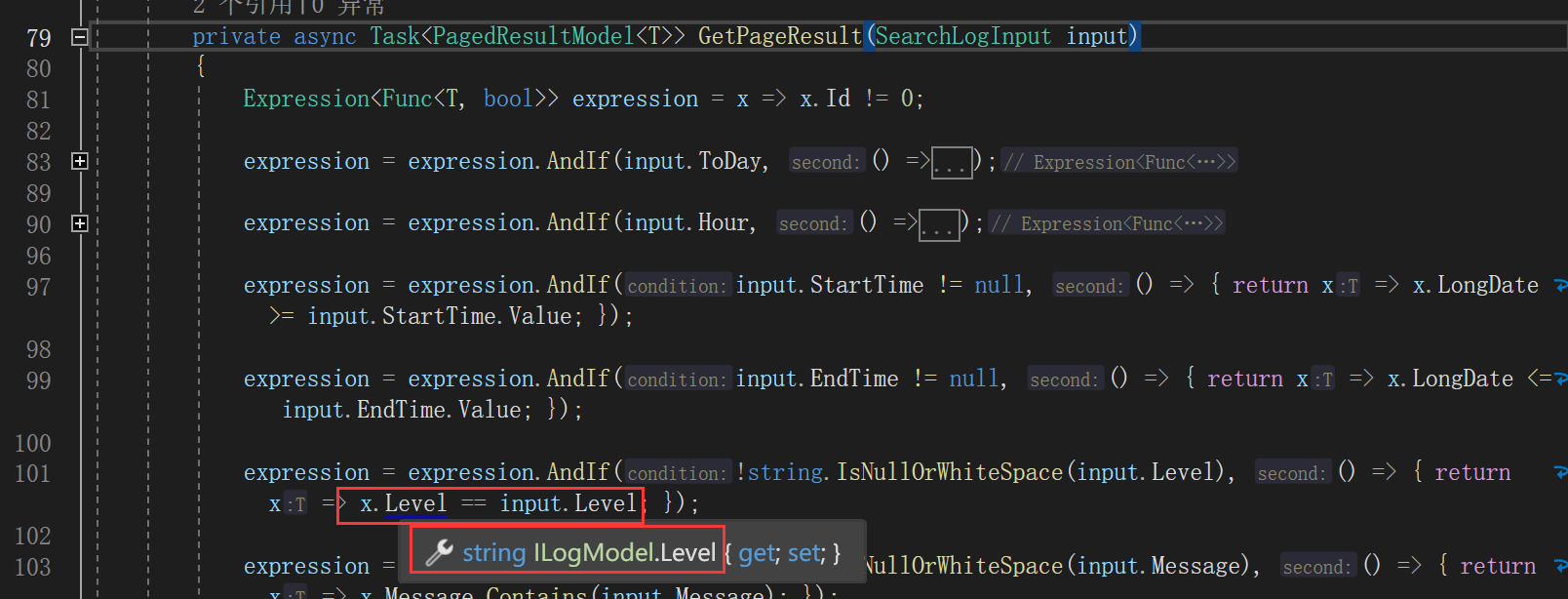
Task: Click the word-wrap arrow glyph on line 99
Action: (1560, 379)
